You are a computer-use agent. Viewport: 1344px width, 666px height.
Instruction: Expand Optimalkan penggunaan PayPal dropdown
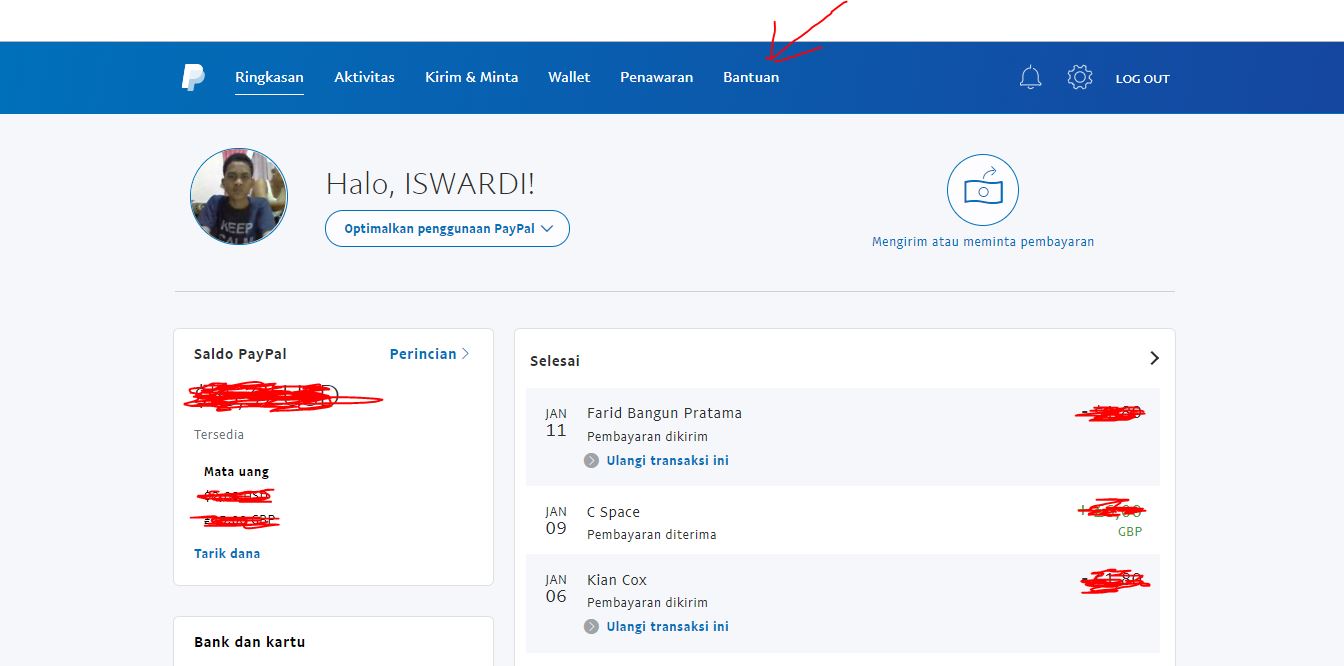(x=447, y=229)
